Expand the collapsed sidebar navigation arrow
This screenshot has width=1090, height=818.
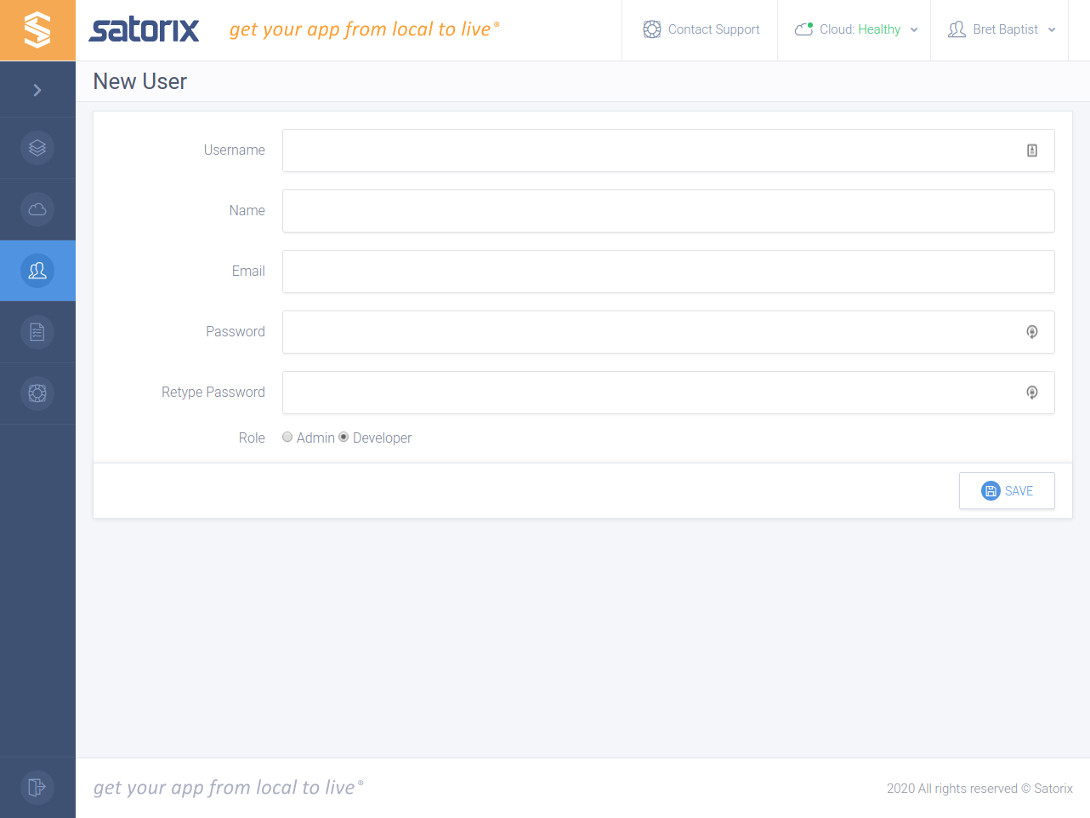[x=37, y=88]
